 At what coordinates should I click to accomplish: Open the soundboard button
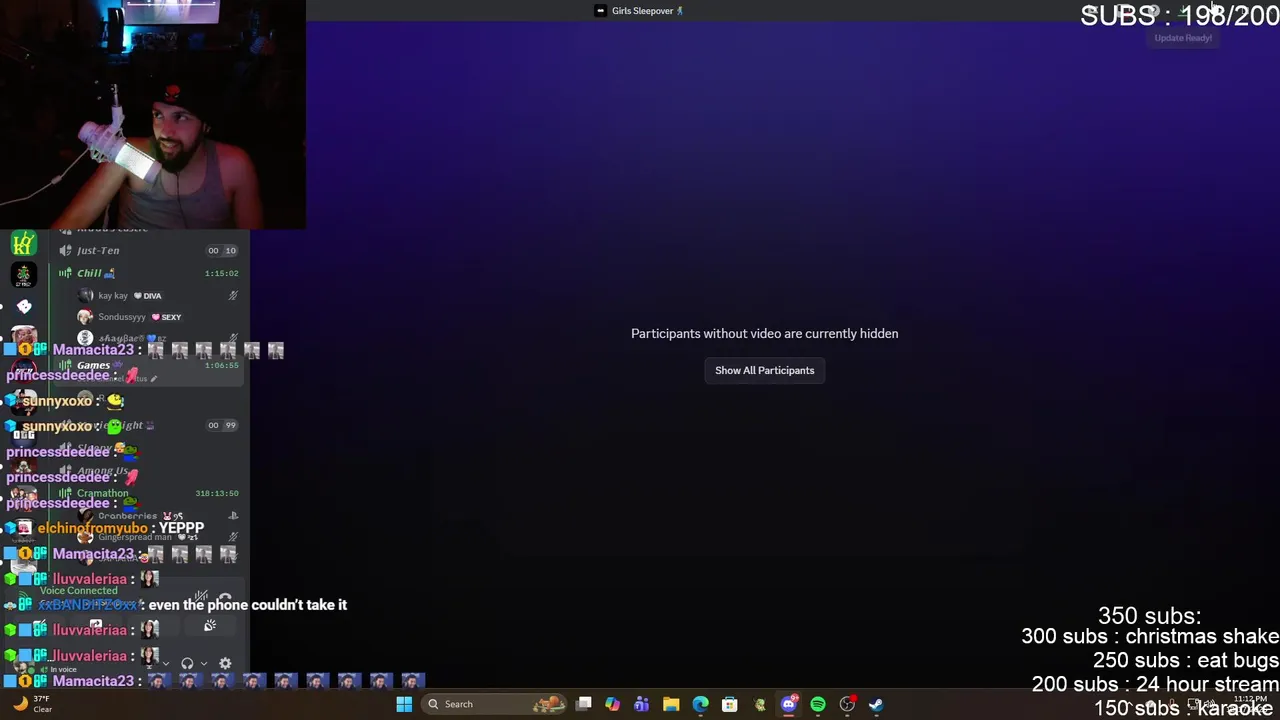210,626
